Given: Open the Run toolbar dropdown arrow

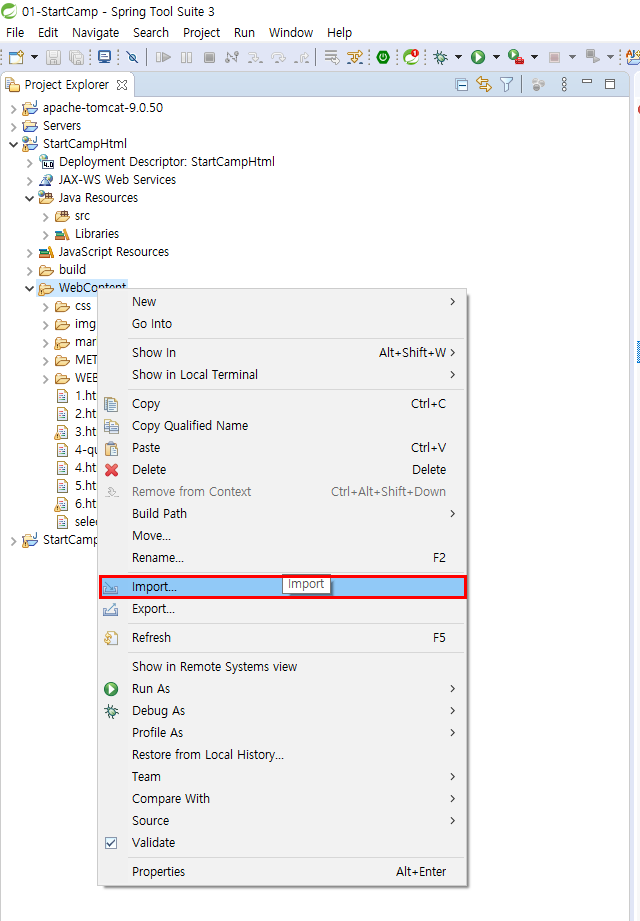Looking at the screenshot, I should [496, 57].
